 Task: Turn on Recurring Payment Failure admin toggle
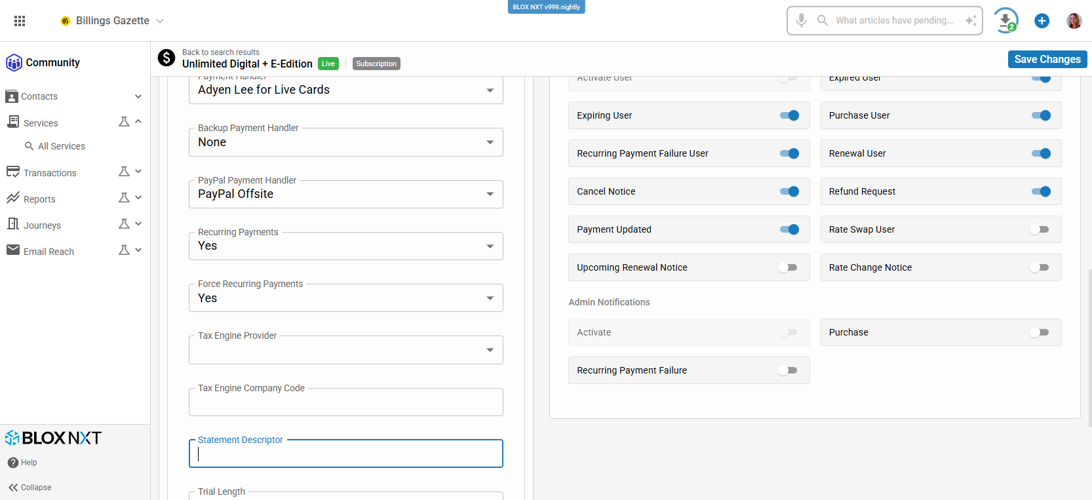(788, 371)
